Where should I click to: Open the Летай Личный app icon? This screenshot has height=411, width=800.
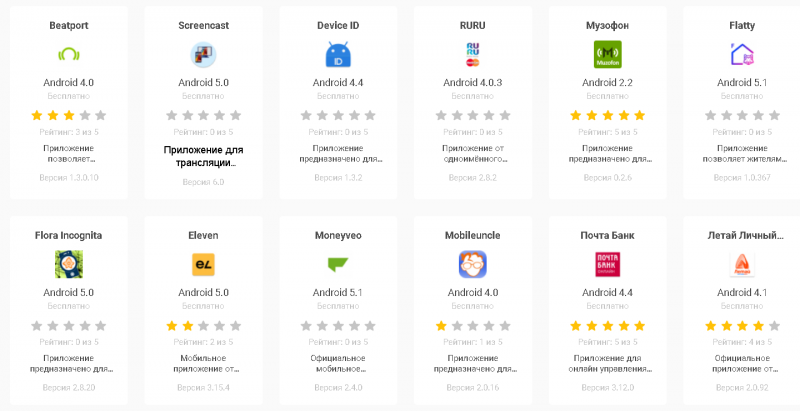pyautogui.click(x=742, y=264)
